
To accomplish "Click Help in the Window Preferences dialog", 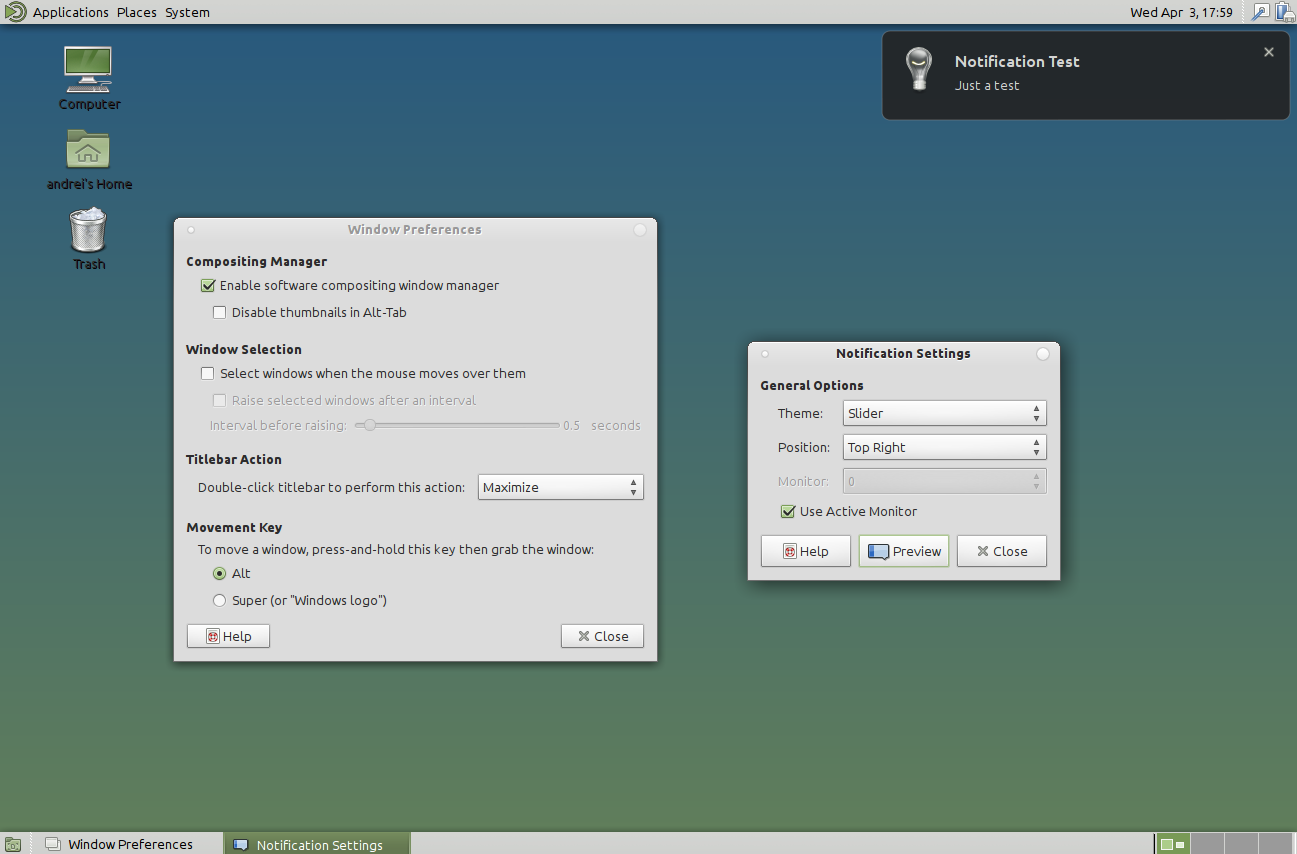I will 228,635.
